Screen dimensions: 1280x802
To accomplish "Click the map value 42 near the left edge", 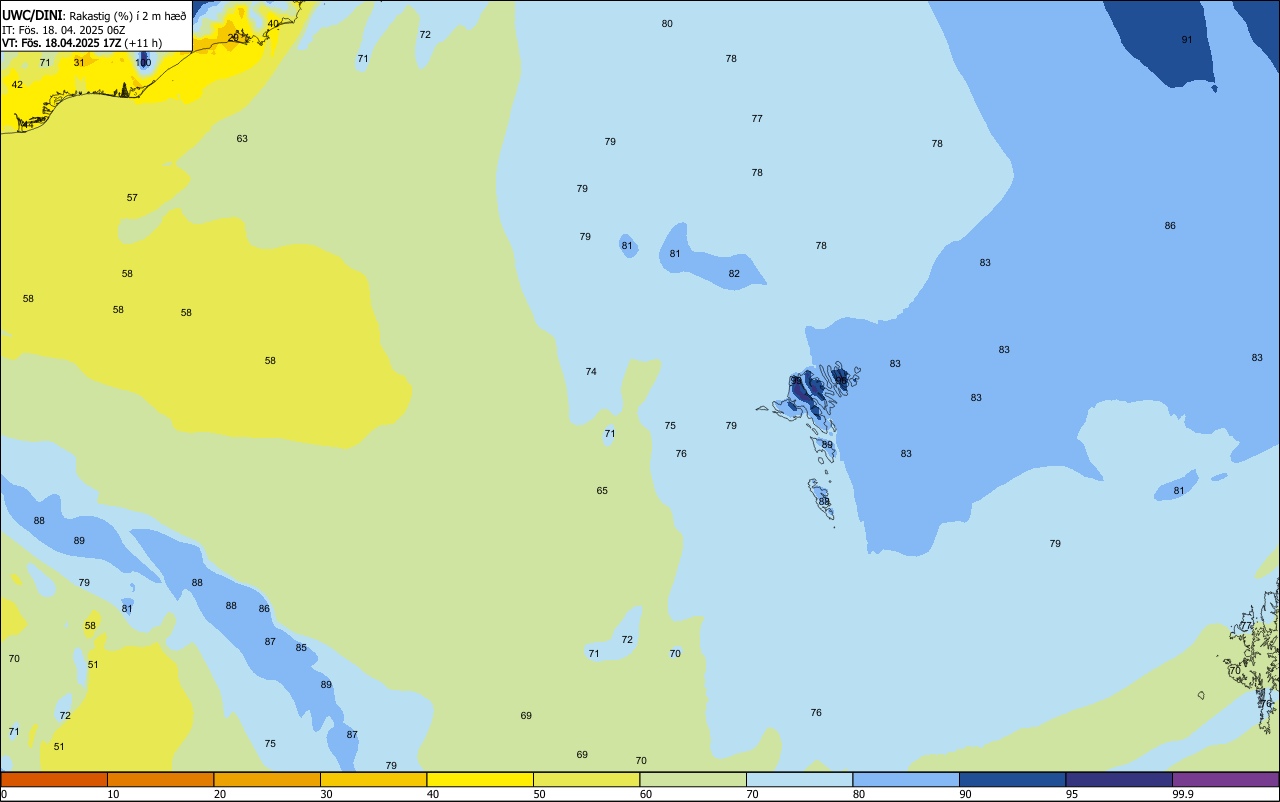I will coord(17,84).
